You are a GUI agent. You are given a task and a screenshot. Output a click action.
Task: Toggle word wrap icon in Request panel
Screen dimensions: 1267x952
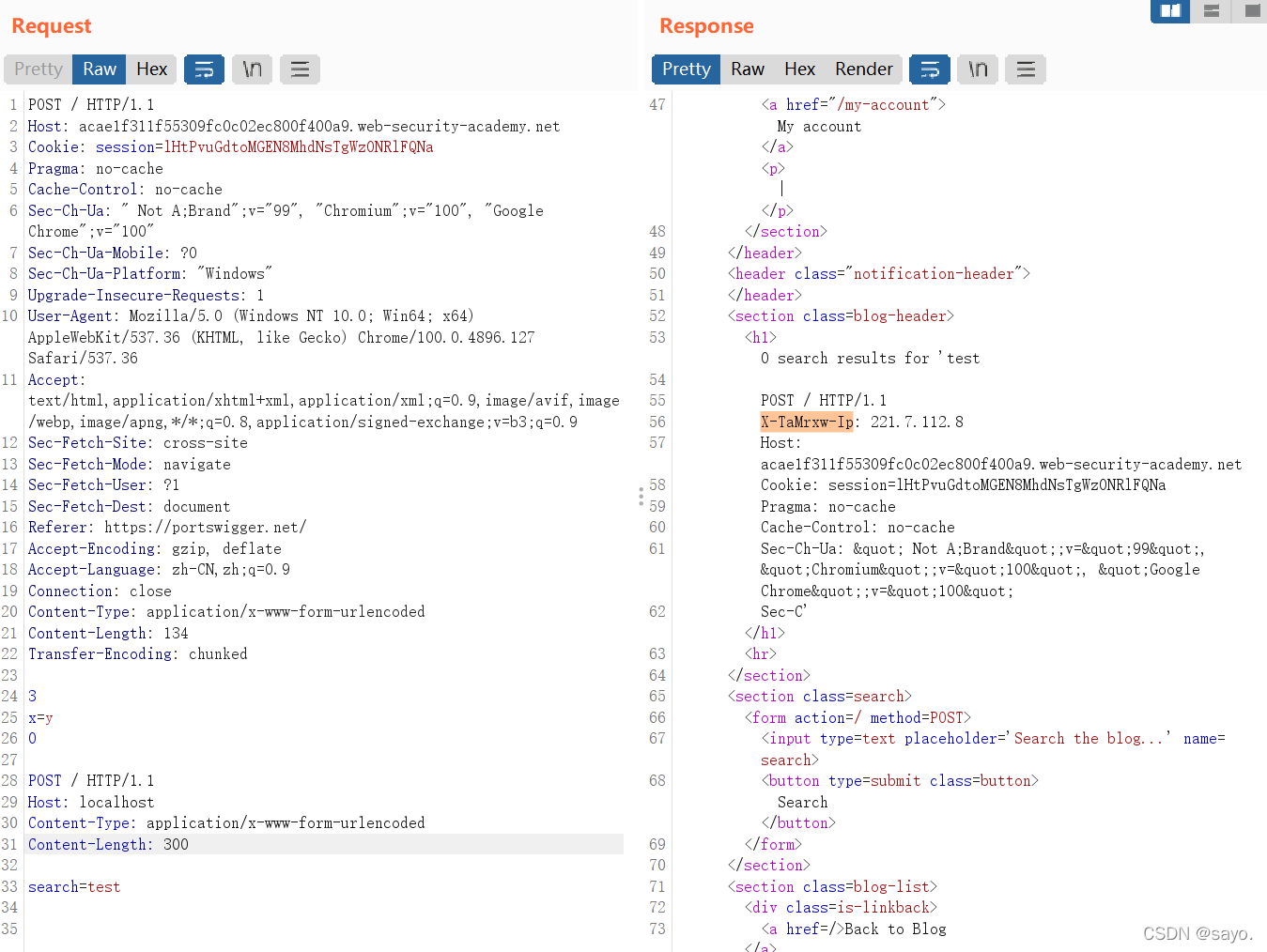pyautogui.click(x=204, y=69)
